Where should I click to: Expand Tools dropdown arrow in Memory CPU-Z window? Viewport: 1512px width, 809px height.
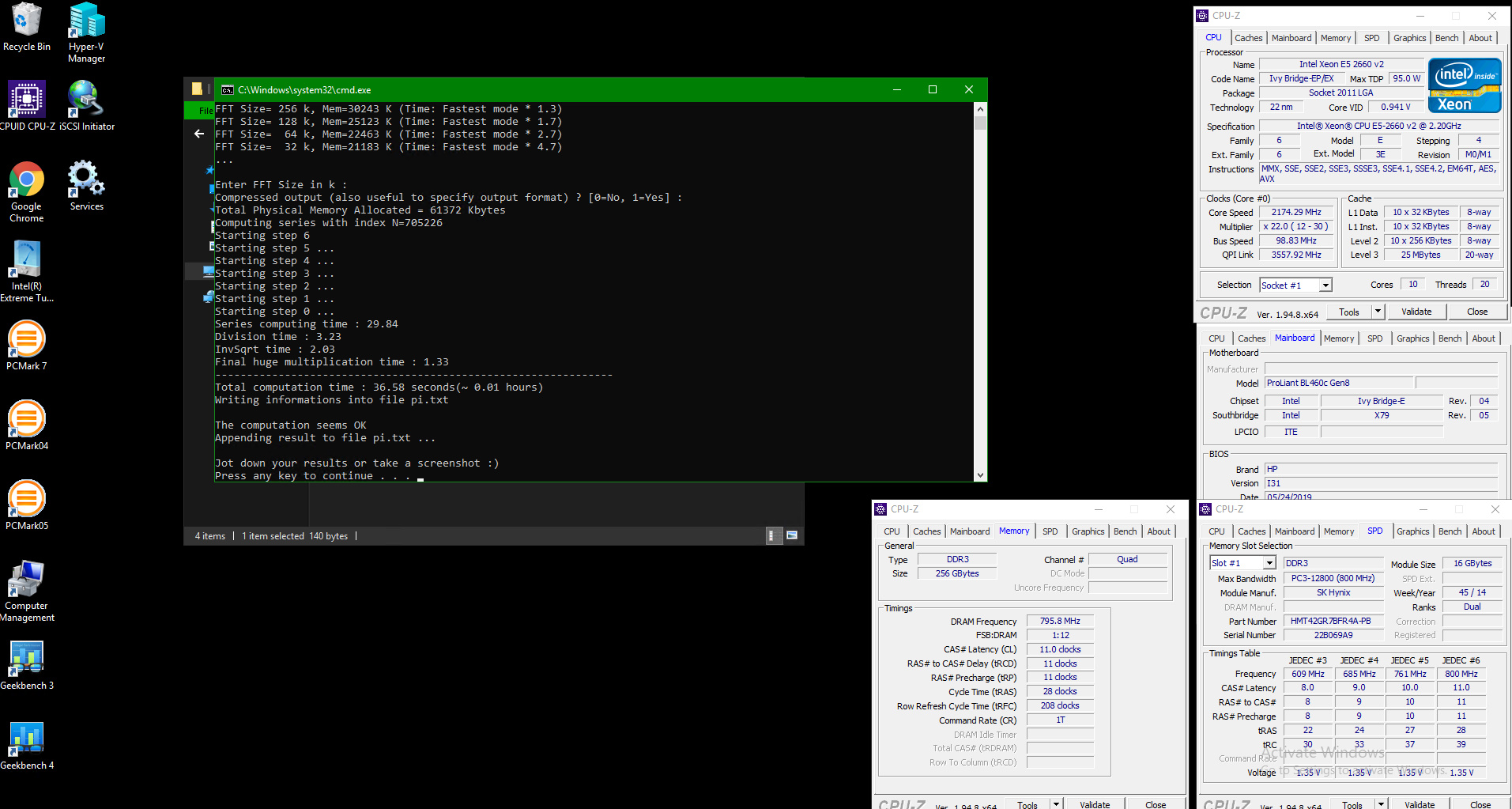(x=1056, y=804)
